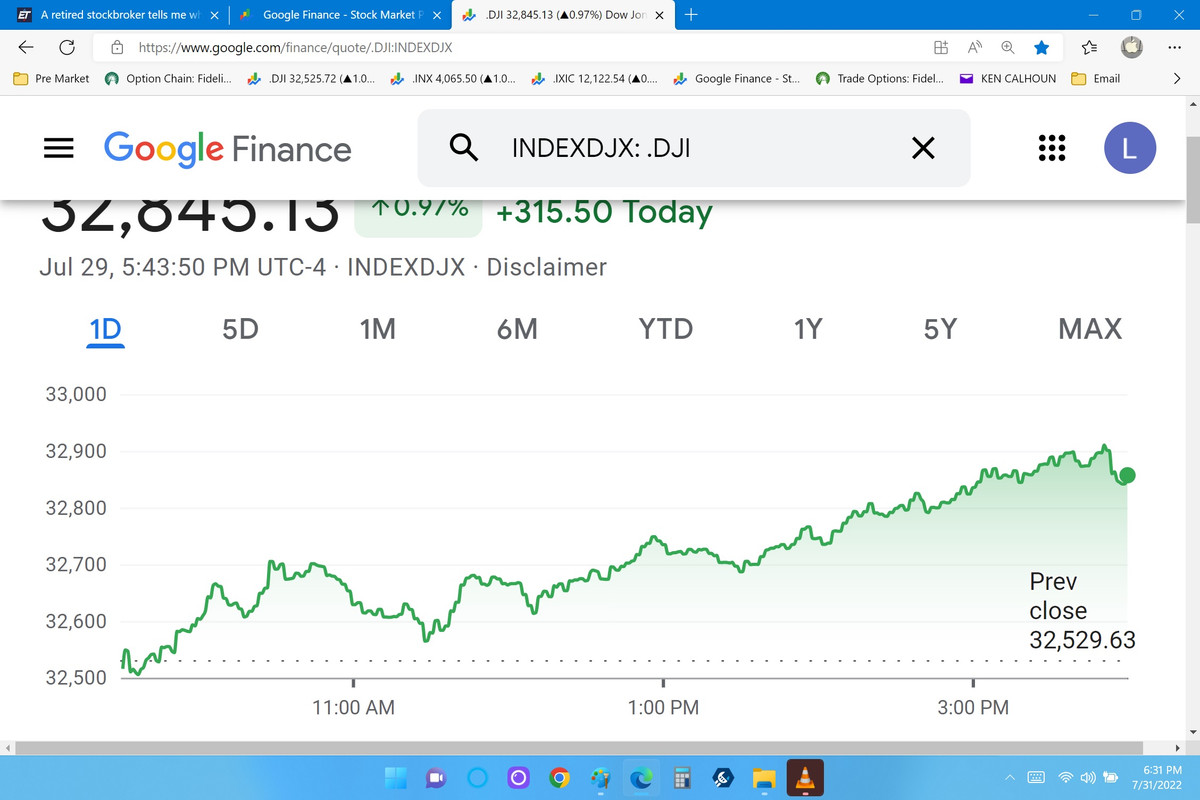1200x800 pixels.
Task: Start Read aloud in the address bar
Action: pyautogui.click(x=974, y=47)
